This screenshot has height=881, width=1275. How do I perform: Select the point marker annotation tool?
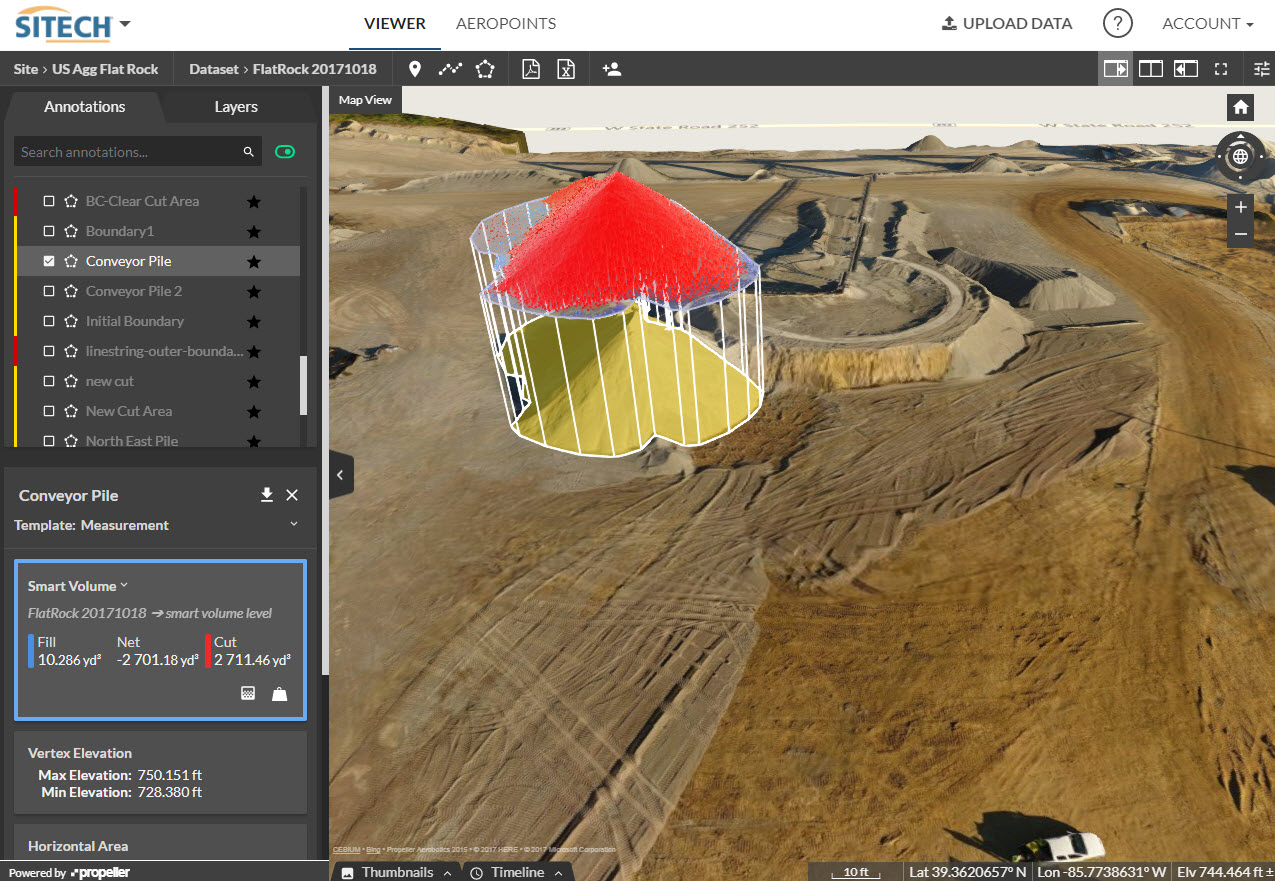(x=415, y=69)
